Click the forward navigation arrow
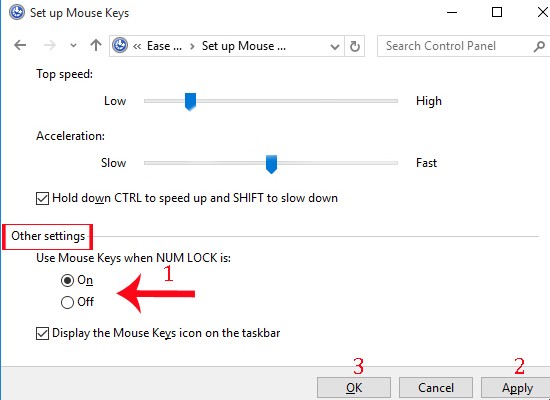Viewport: 550px width, 400px height. 49,45
